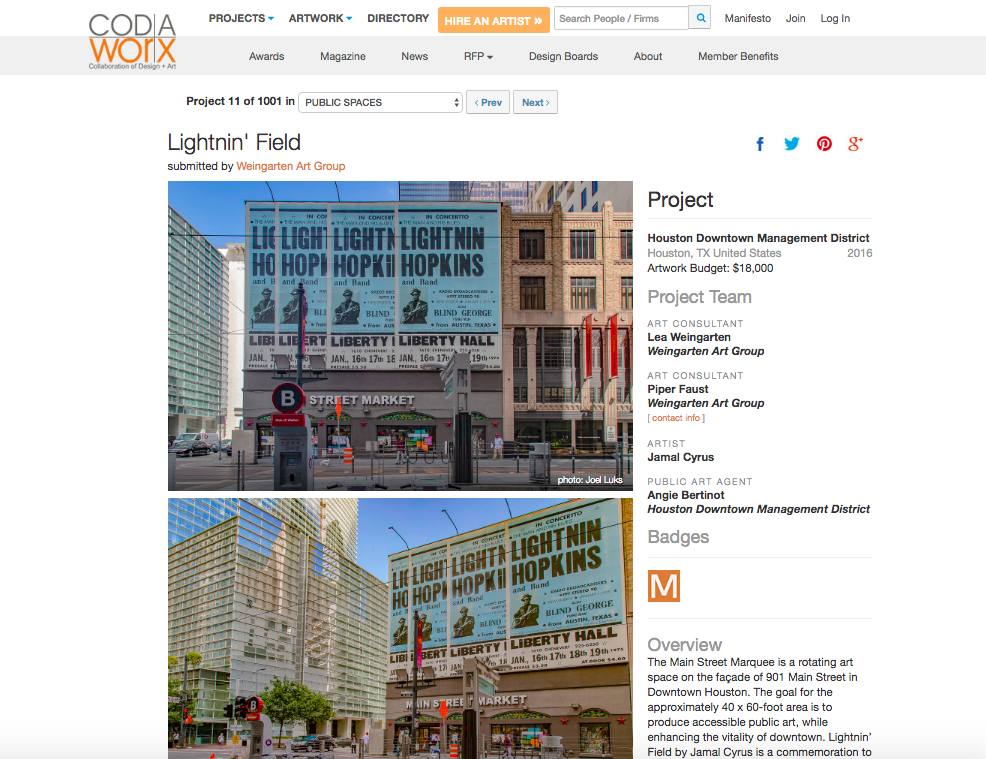This screenshot has height=759, width=986.
Task: Open the Design Boards page
Action: coord(563,56)
